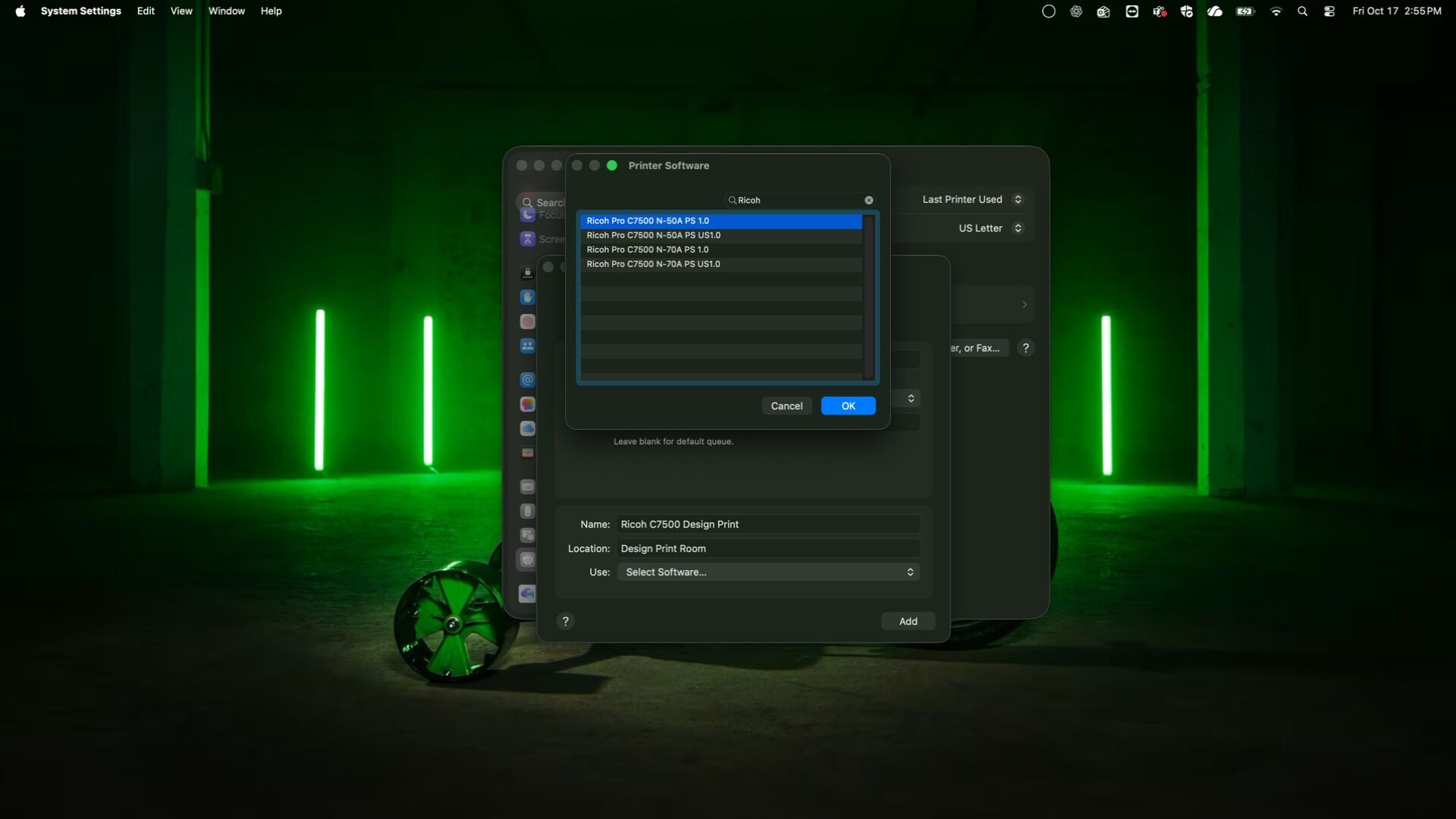1456x819 pixels.
Task: Open Microsoft Teams status icon
Action: coord(1159,11)
